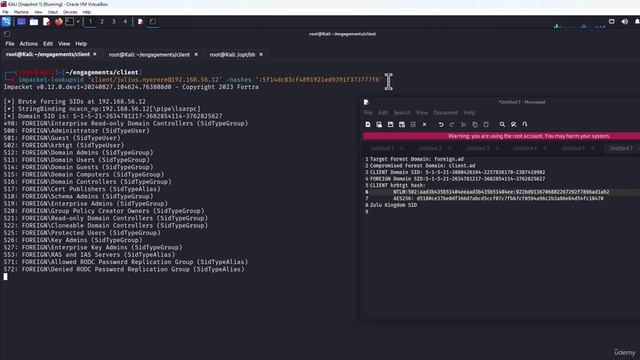Create new document in Mousepad toolbar
This screenshot has width=640, height=360.
(x=368, y=124)
